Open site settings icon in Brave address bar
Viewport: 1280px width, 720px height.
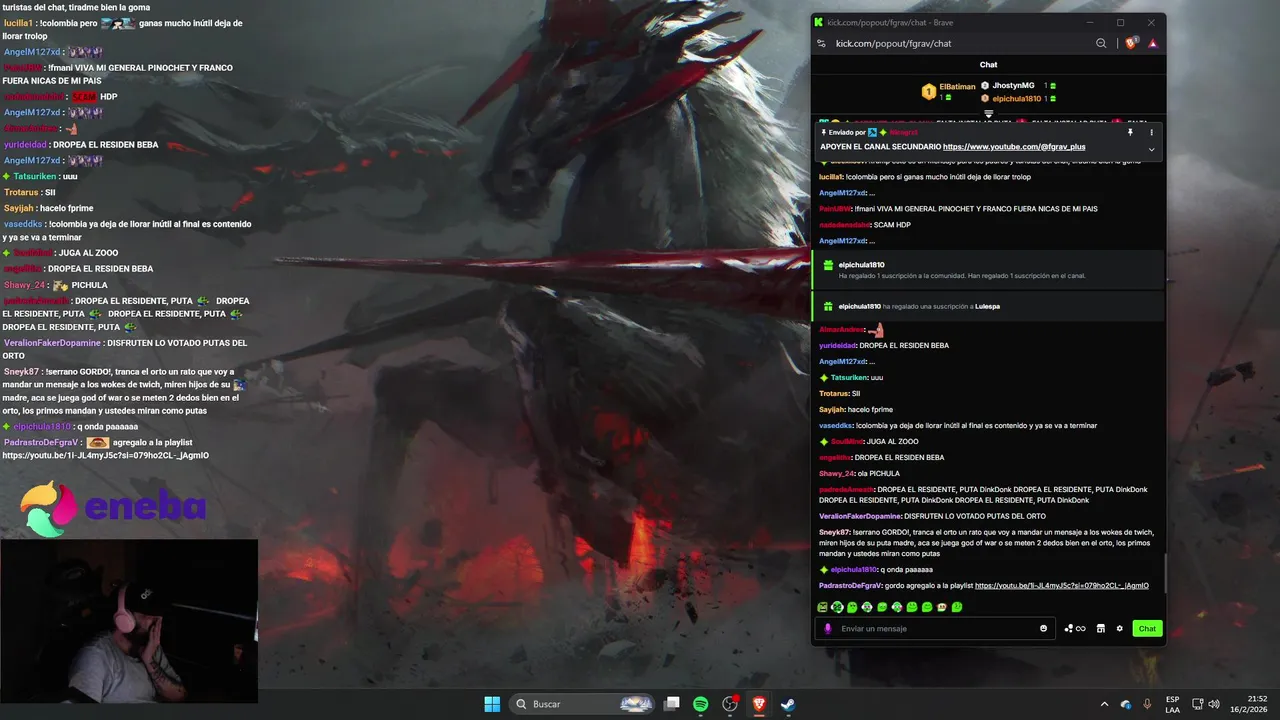pyautogui.click(x=821, y=43)
